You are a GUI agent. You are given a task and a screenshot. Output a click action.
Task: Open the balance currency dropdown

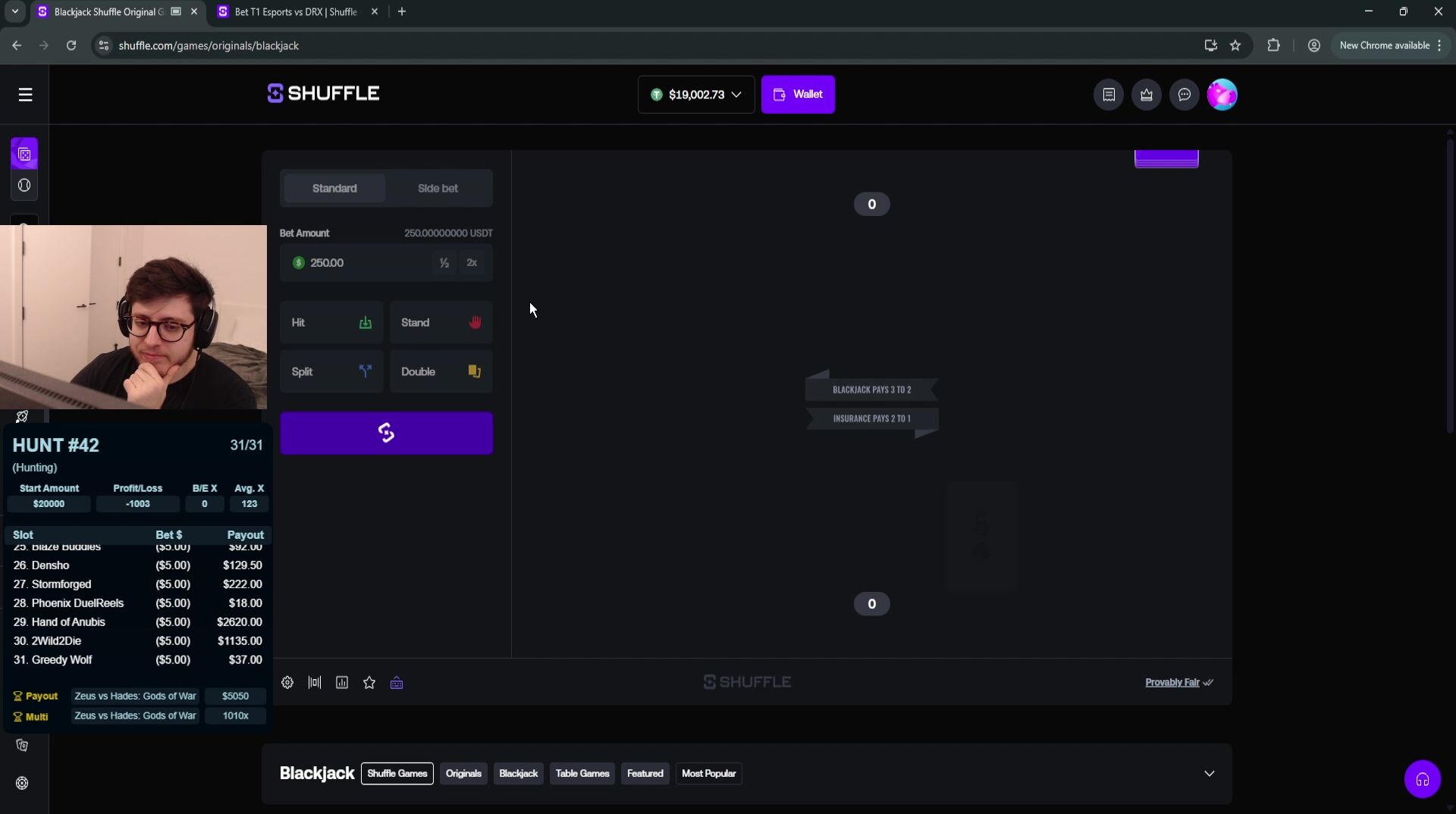tap(696, 95)
